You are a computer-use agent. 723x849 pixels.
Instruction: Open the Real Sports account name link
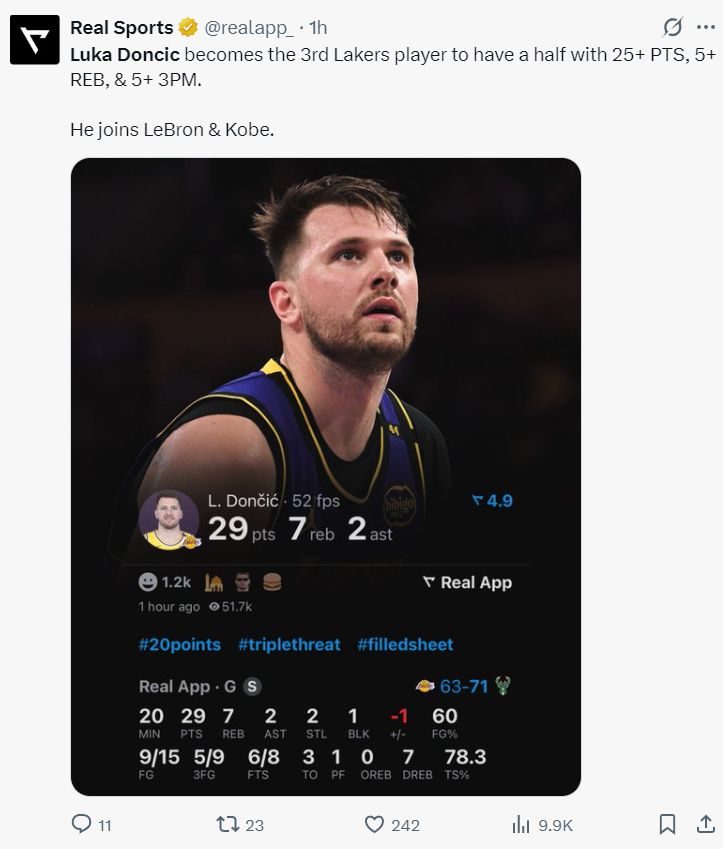tap(121, 28)
